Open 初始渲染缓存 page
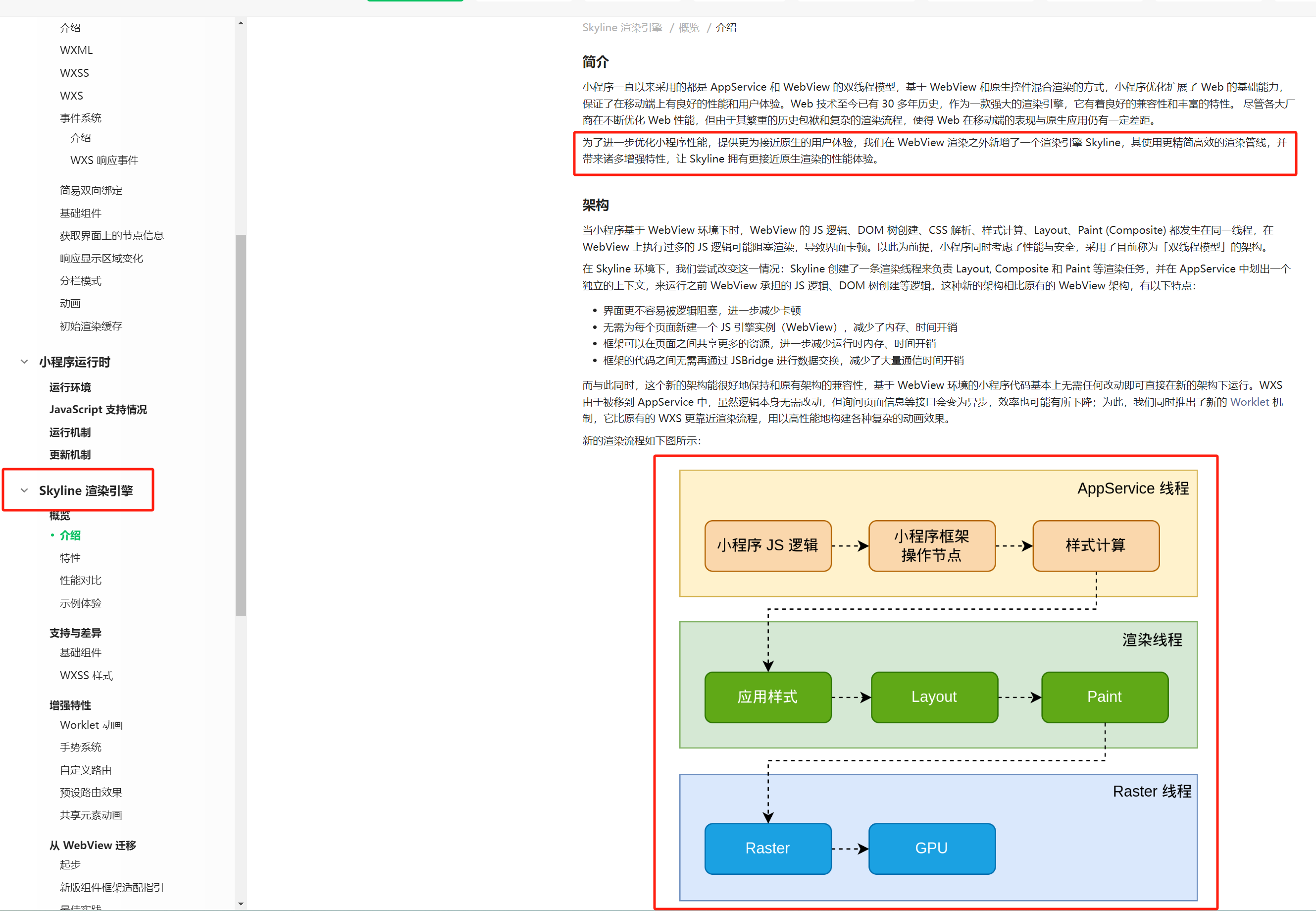Viewport: 1316px width, 911px height. point(91,326)
